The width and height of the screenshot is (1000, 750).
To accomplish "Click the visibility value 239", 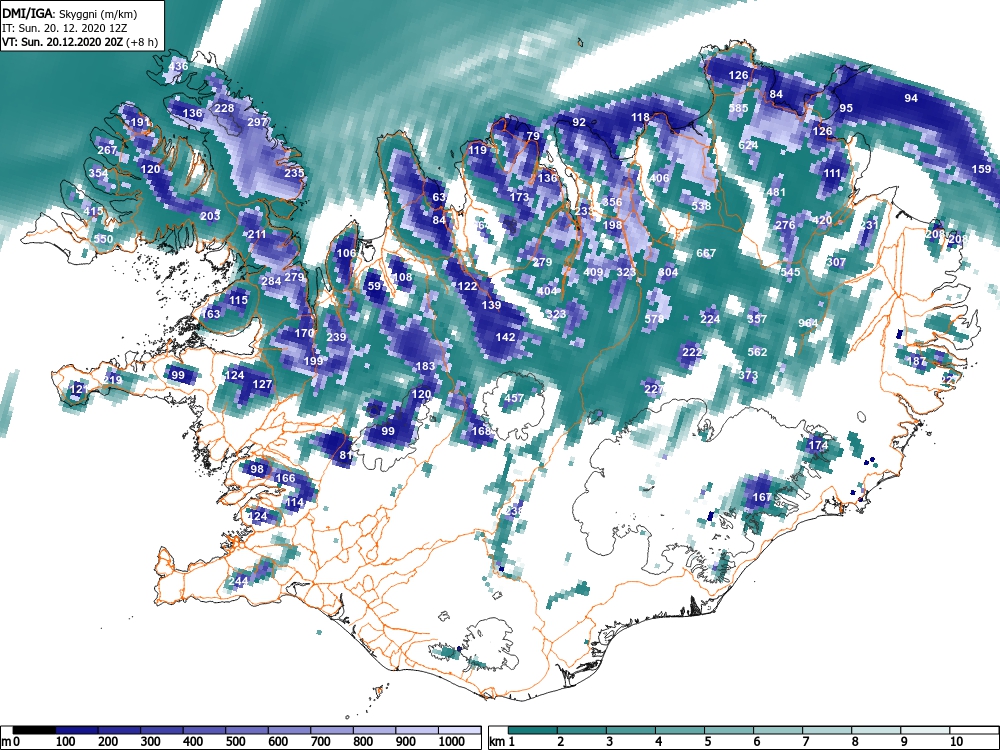I will point(336,337).
